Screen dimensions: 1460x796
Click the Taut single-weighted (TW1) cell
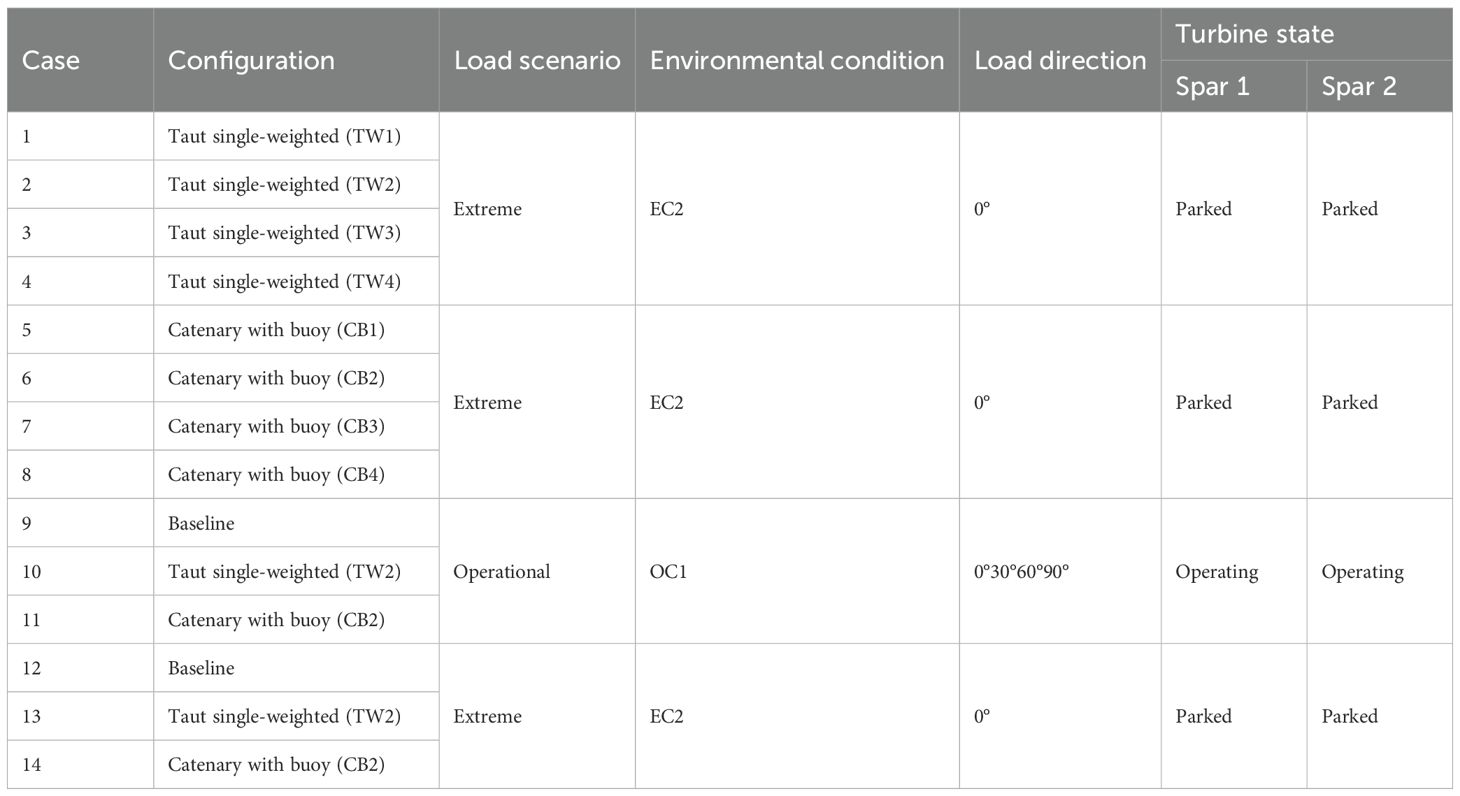tap(284, 136)
